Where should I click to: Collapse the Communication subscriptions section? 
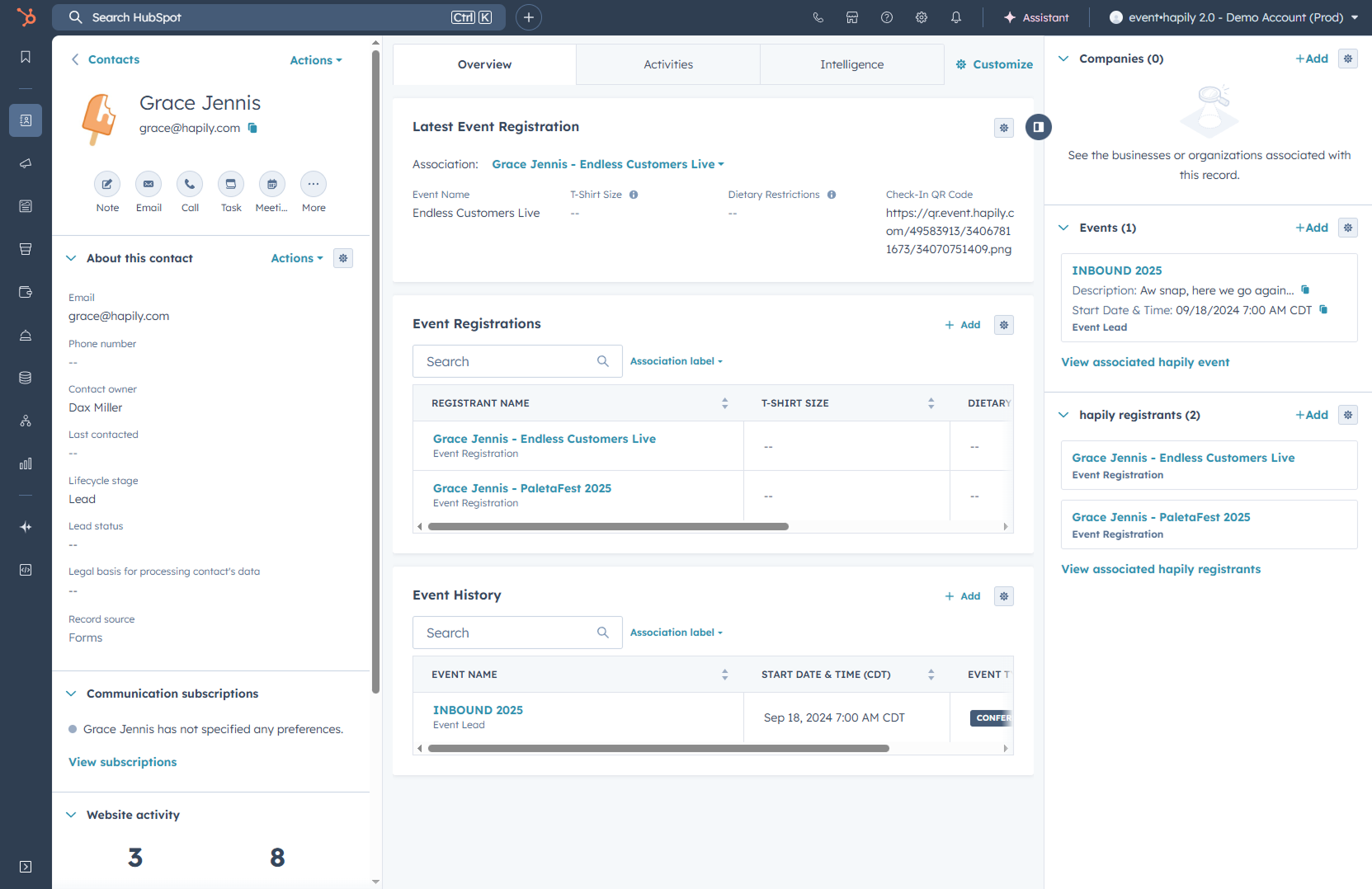coord(71,694)
